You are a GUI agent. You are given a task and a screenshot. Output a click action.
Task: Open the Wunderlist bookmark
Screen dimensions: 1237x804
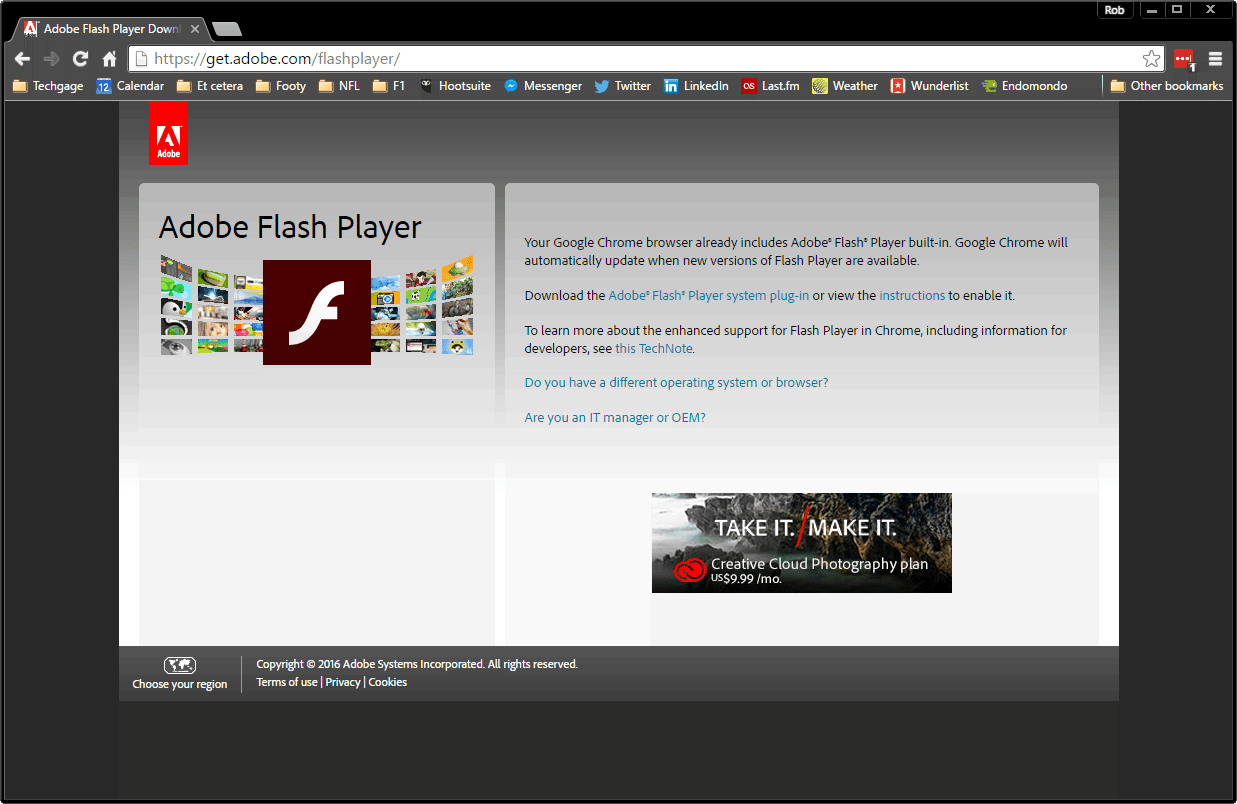(930, 86)
